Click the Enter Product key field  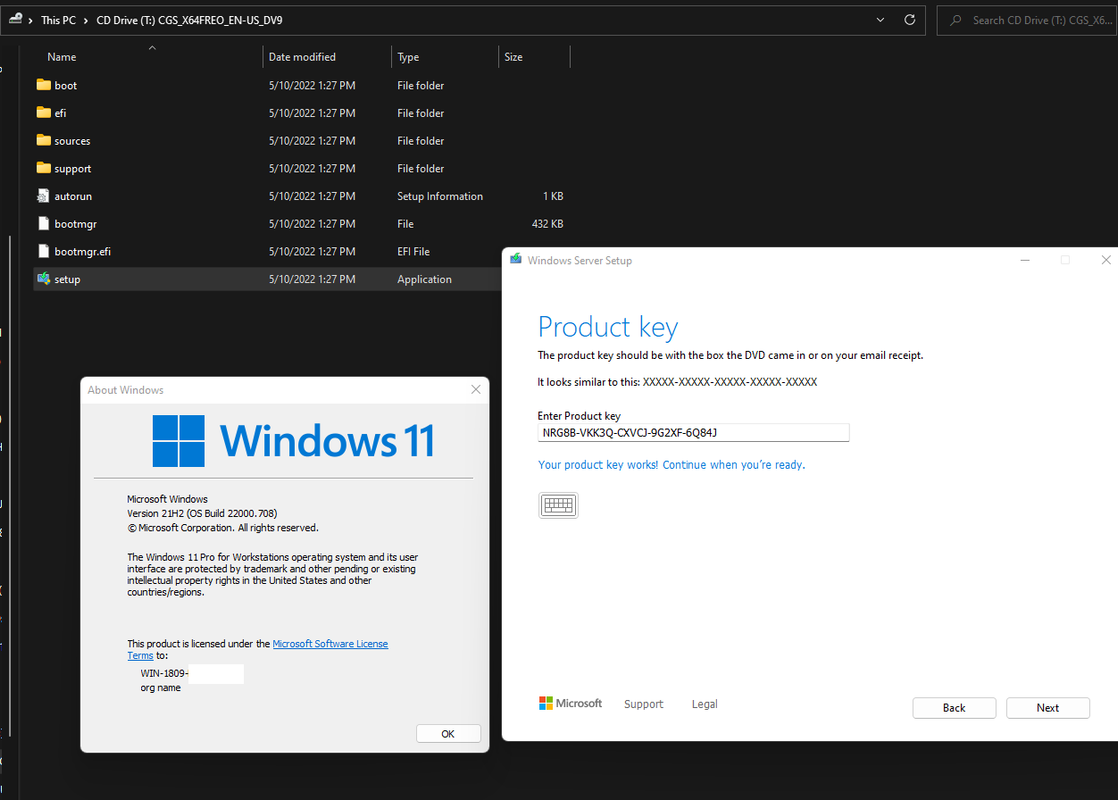693,433
